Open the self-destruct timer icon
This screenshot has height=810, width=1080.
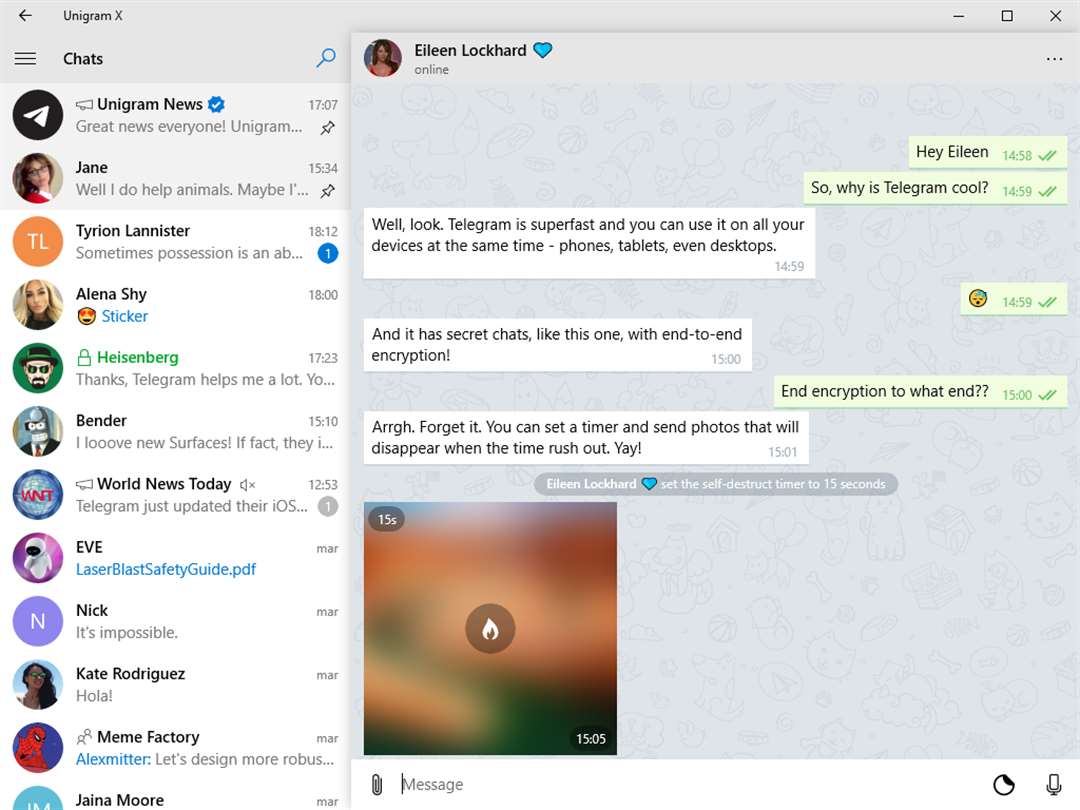click(x=1004, y=784)
